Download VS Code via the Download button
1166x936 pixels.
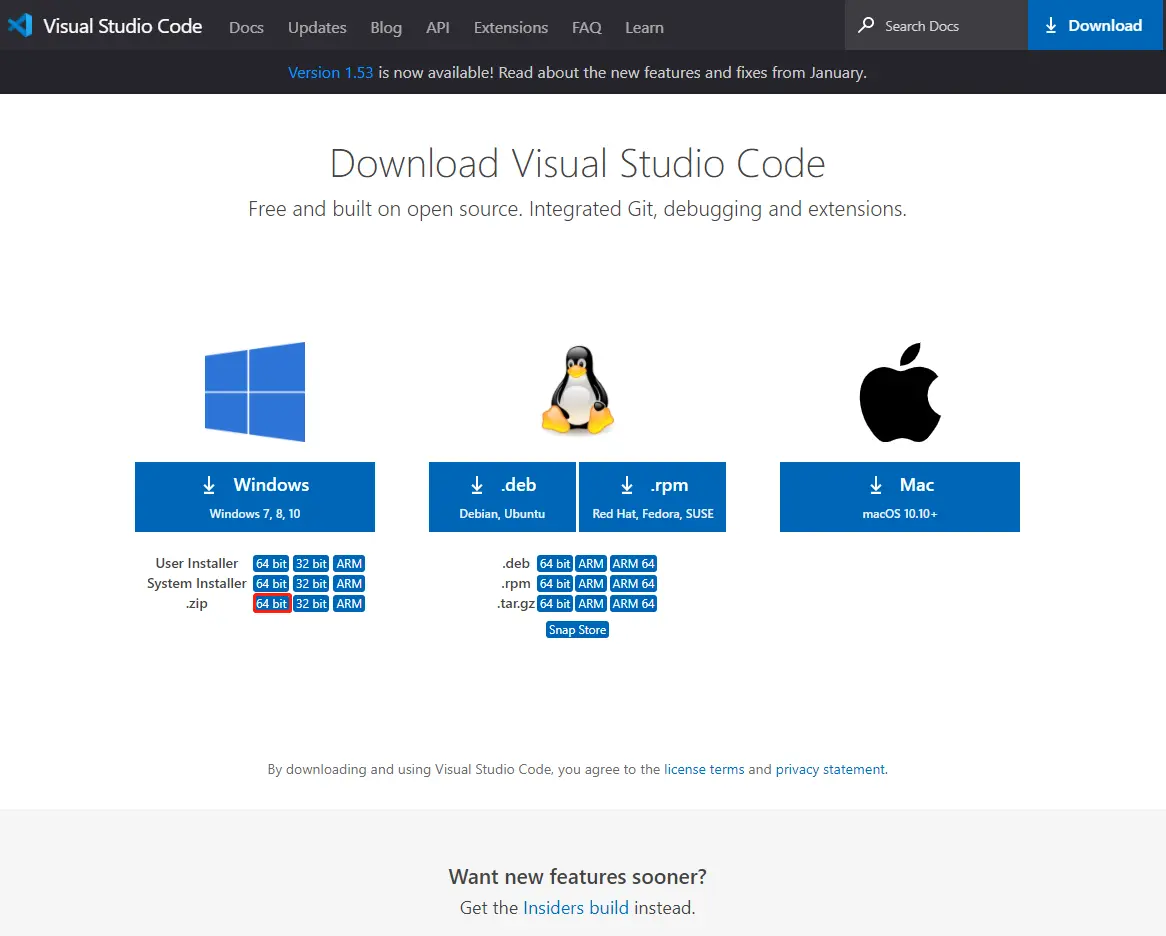pyautogui.click(x=1094, y=25)
